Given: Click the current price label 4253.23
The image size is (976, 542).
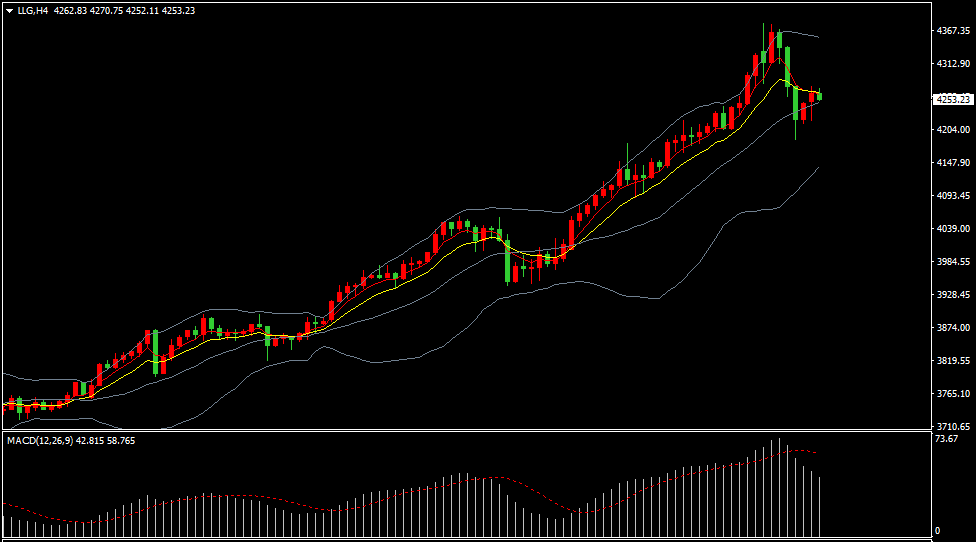Looking at the screenshot, I should click(x=952, y=99).
